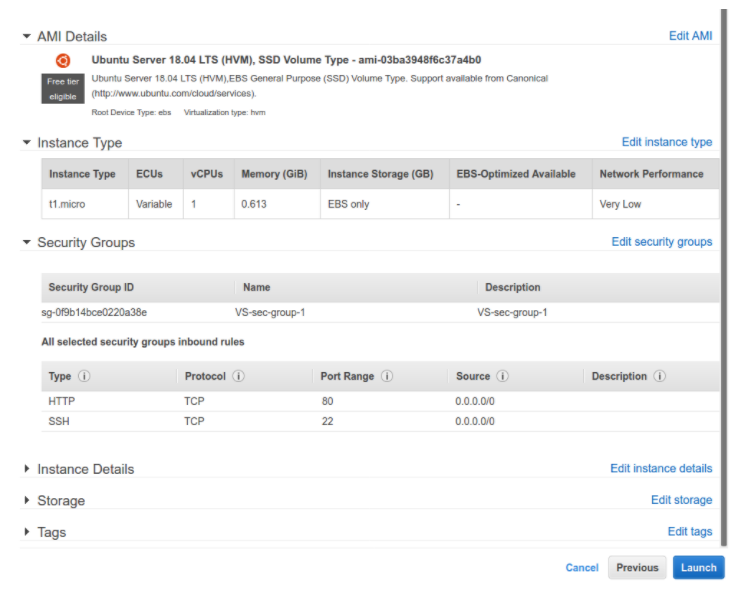Image resolution: width=752 pixels, height=601 pixels.
Task: Collapse the Security Groups section
Action: coord(27,242)
